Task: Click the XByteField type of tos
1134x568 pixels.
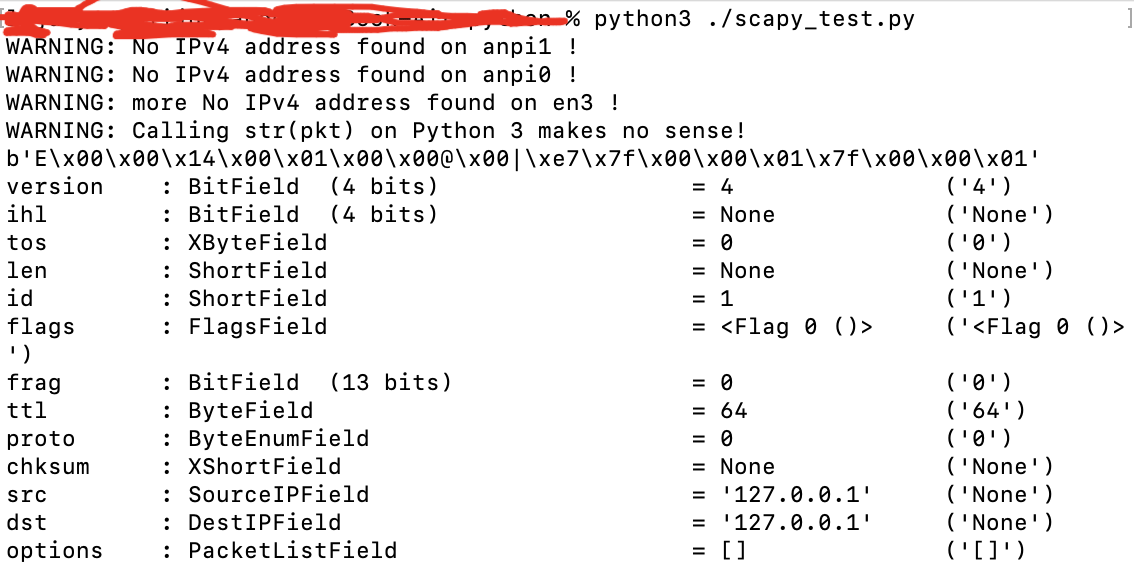Action: pyautogui.click(x=257, y=242)
